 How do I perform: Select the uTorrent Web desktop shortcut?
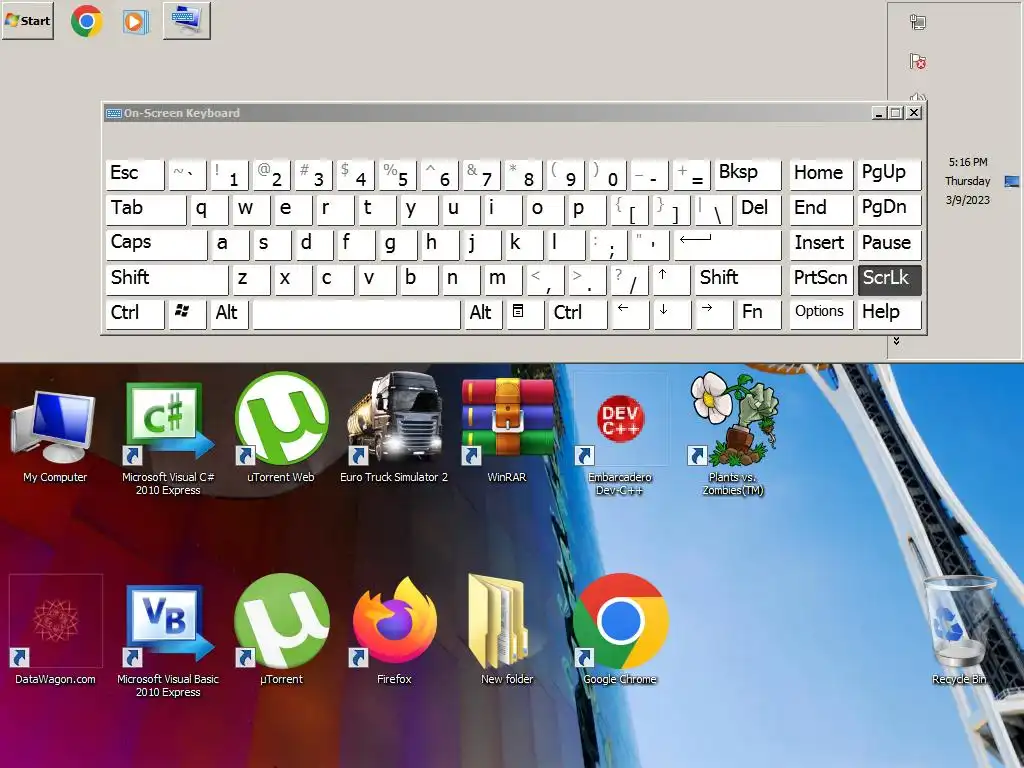[281, 428]
